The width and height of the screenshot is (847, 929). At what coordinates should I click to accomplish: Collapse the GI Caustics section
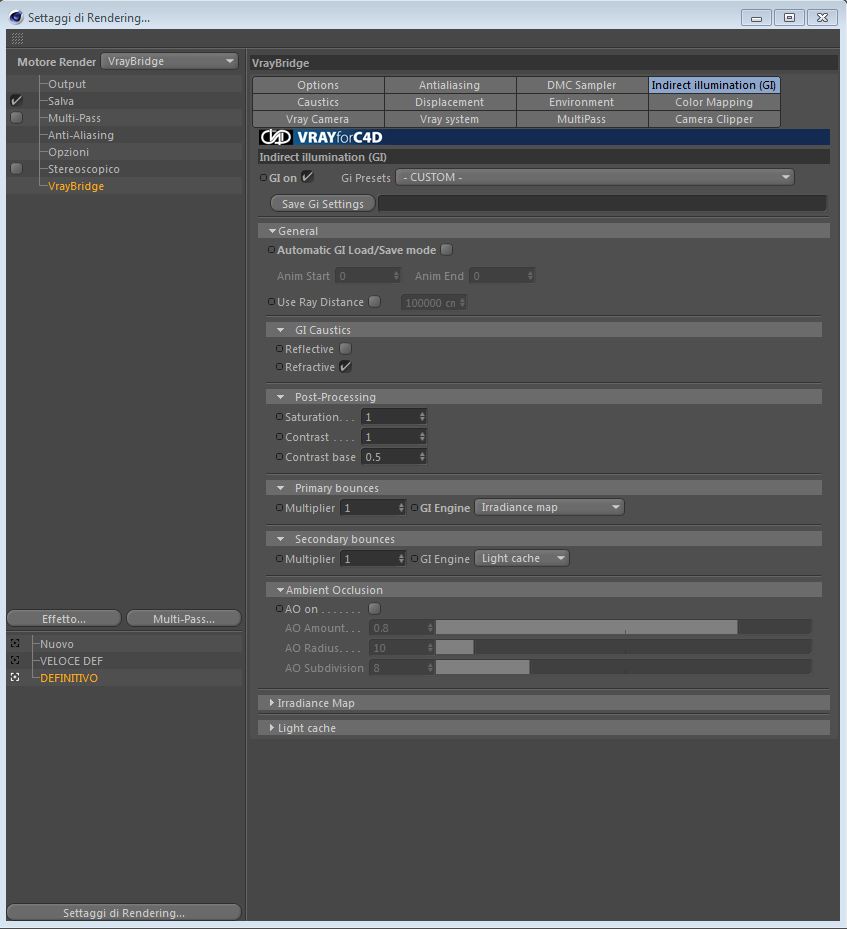point(281,330)
